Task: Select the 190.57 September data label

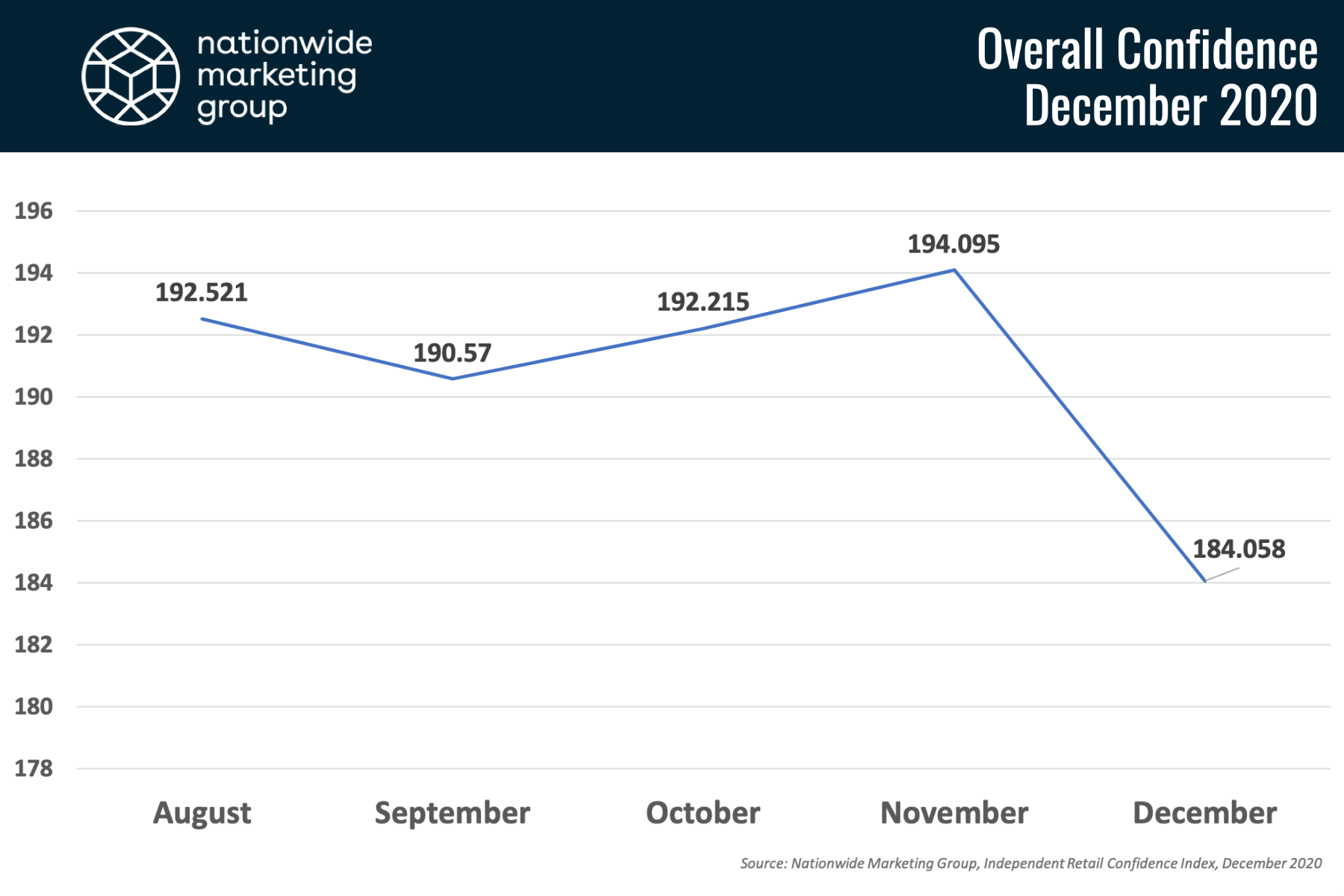Action: click(452, 352)
